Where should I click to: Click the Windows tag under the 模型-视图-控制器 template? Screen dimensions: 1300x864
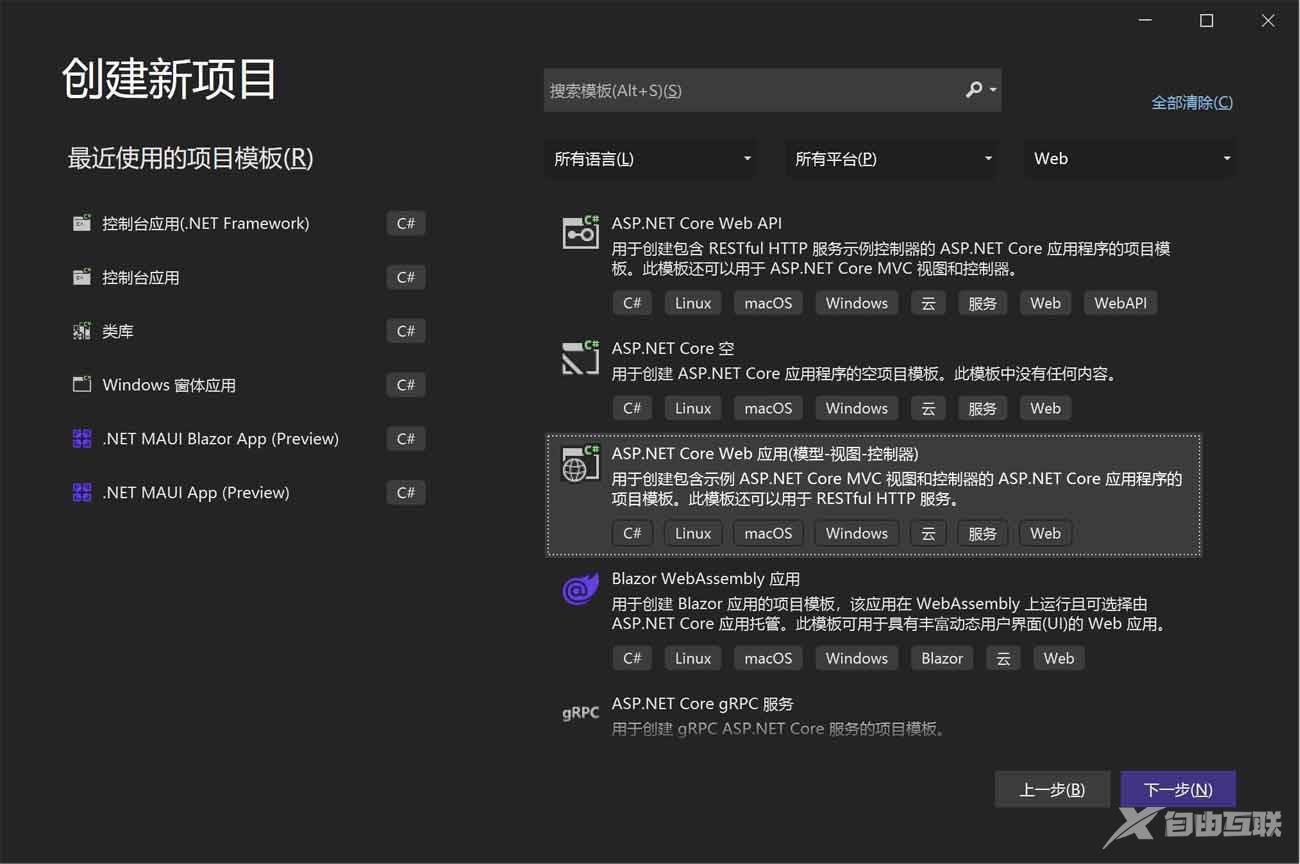point(857,533)
